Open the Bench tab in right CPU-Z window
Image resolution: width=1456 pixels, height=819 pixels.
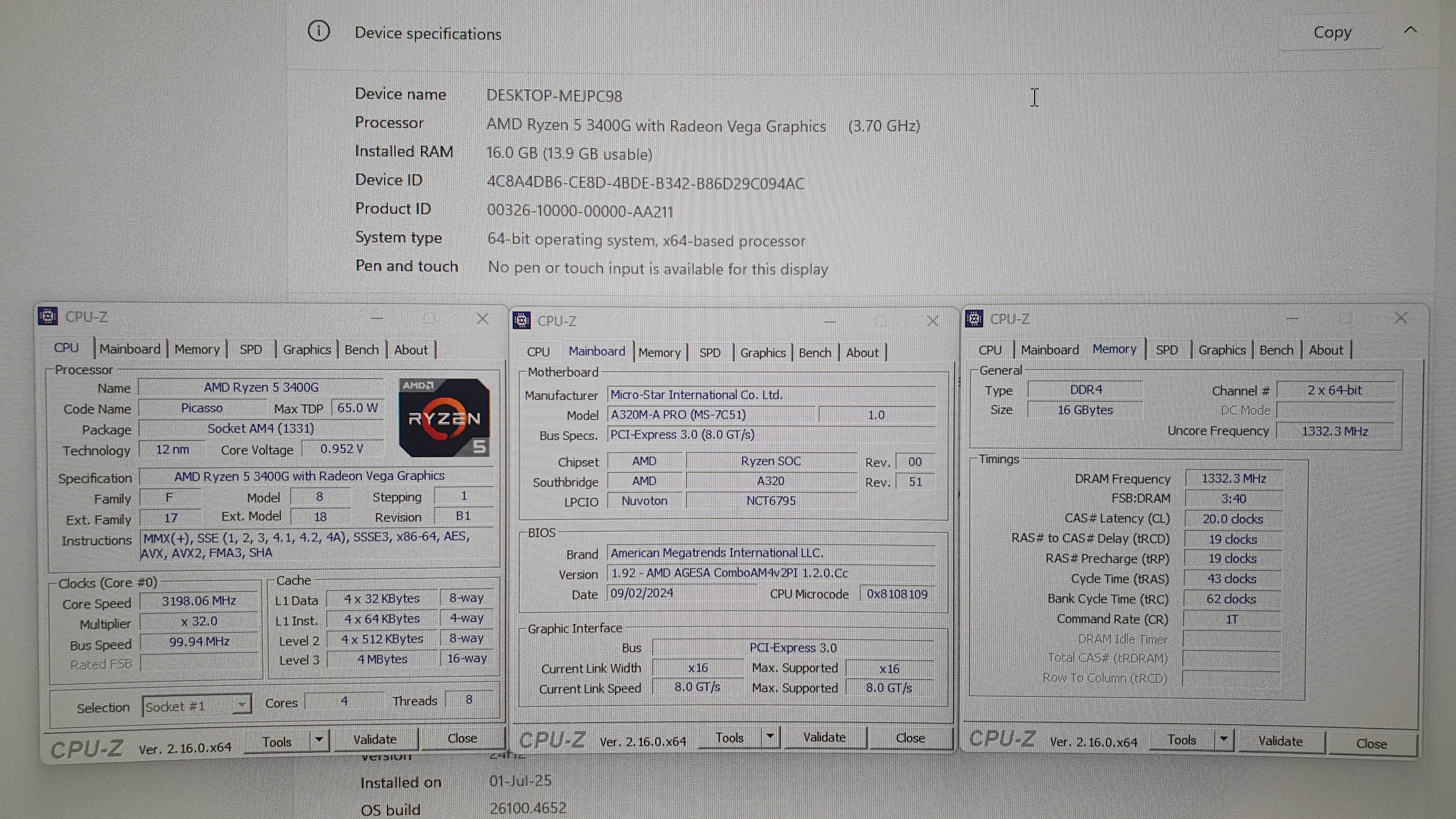point(1276,350)
